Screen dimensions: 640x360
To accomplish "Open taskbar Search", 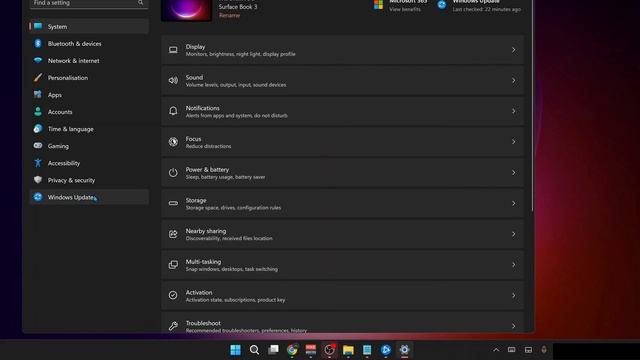I will 254,350.
